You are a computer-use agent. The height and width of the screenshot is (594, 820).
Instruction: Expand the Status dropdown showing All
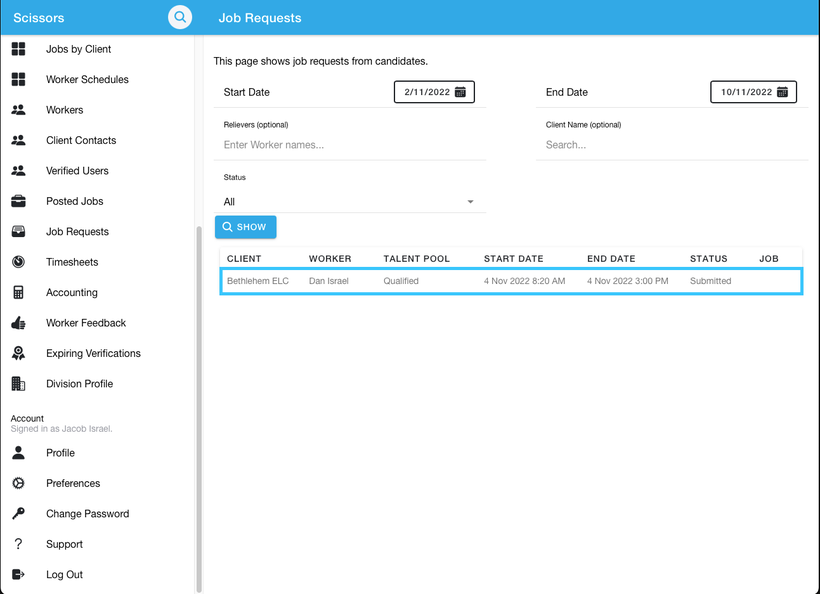click(x=350, y=202)
